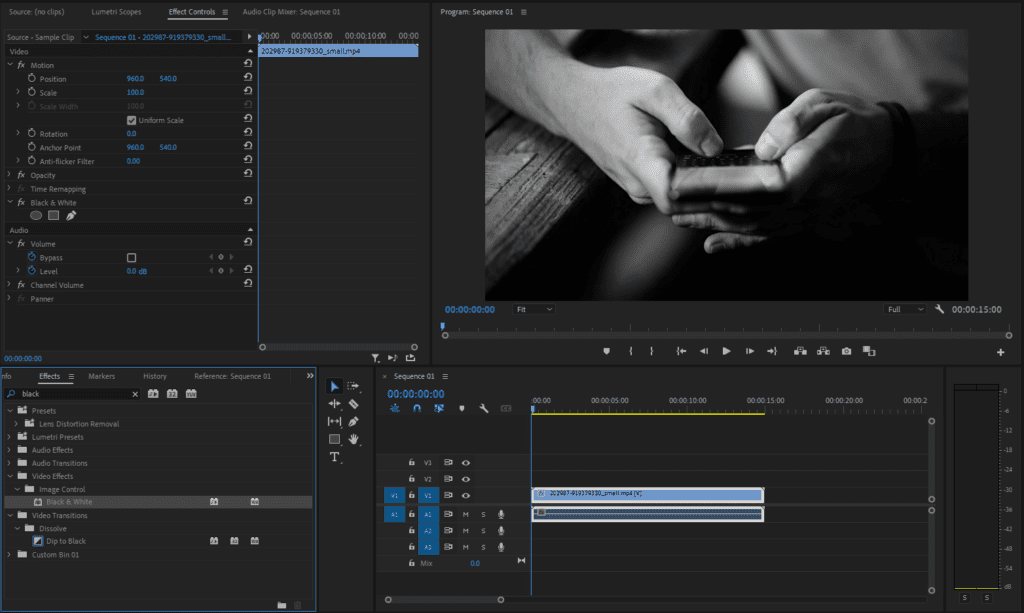
Task: Click Mark In button
Action: click(x=630, y=351)
